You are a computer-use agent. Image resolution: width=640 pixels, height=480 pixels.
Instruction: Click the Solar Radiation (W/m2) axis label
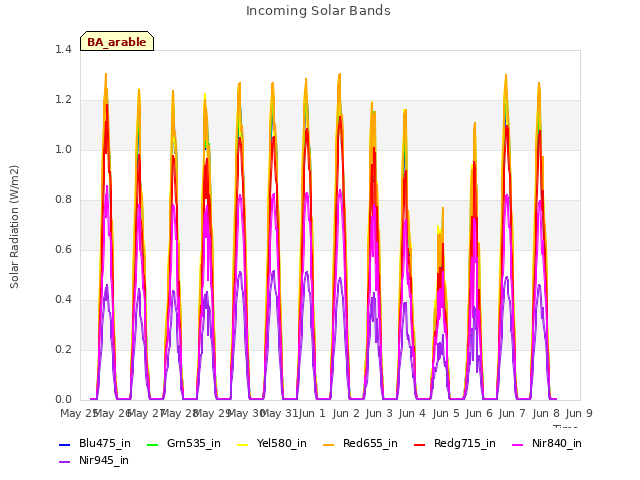[14, 227]
